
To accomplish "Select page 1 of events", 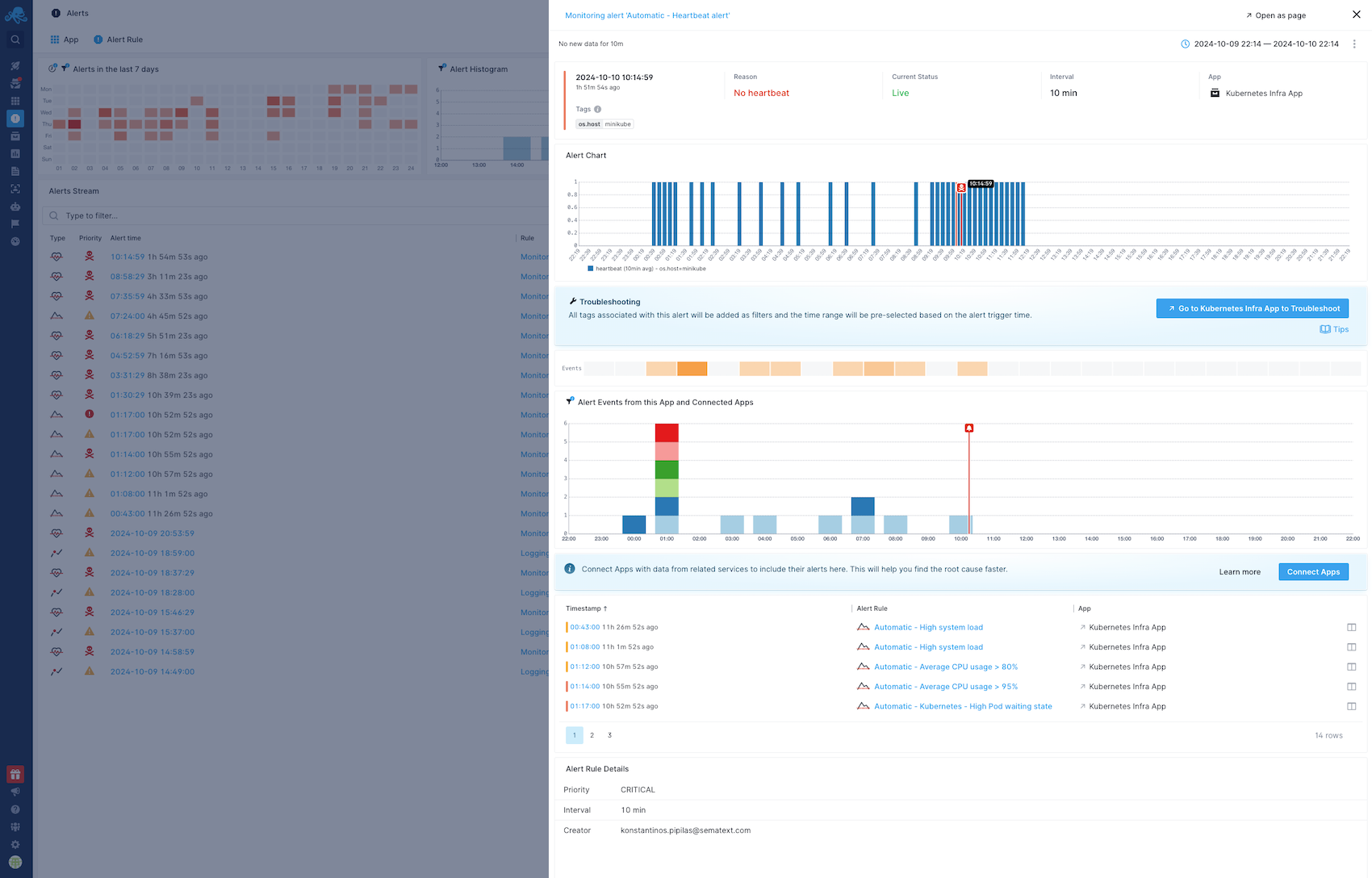I will pos(575,735).
